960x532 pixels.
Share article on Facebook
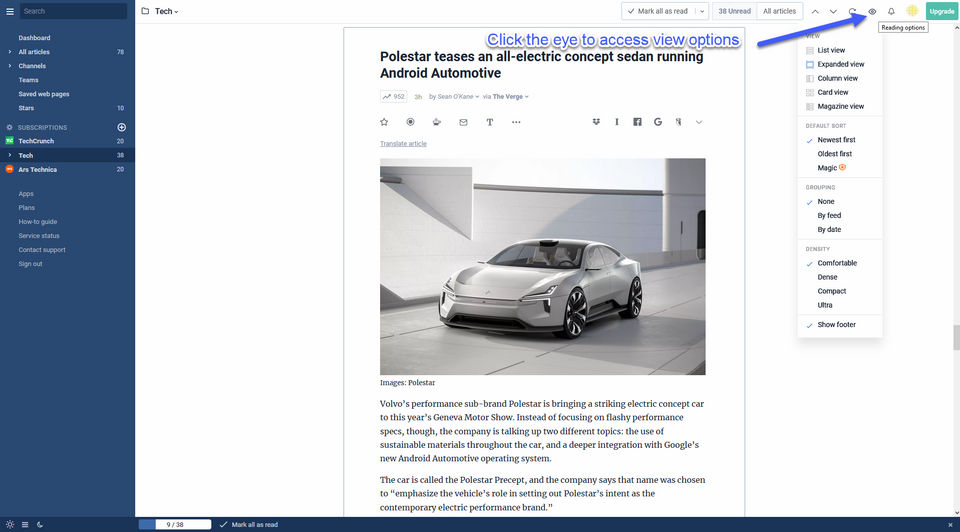[x=637, y=122]
